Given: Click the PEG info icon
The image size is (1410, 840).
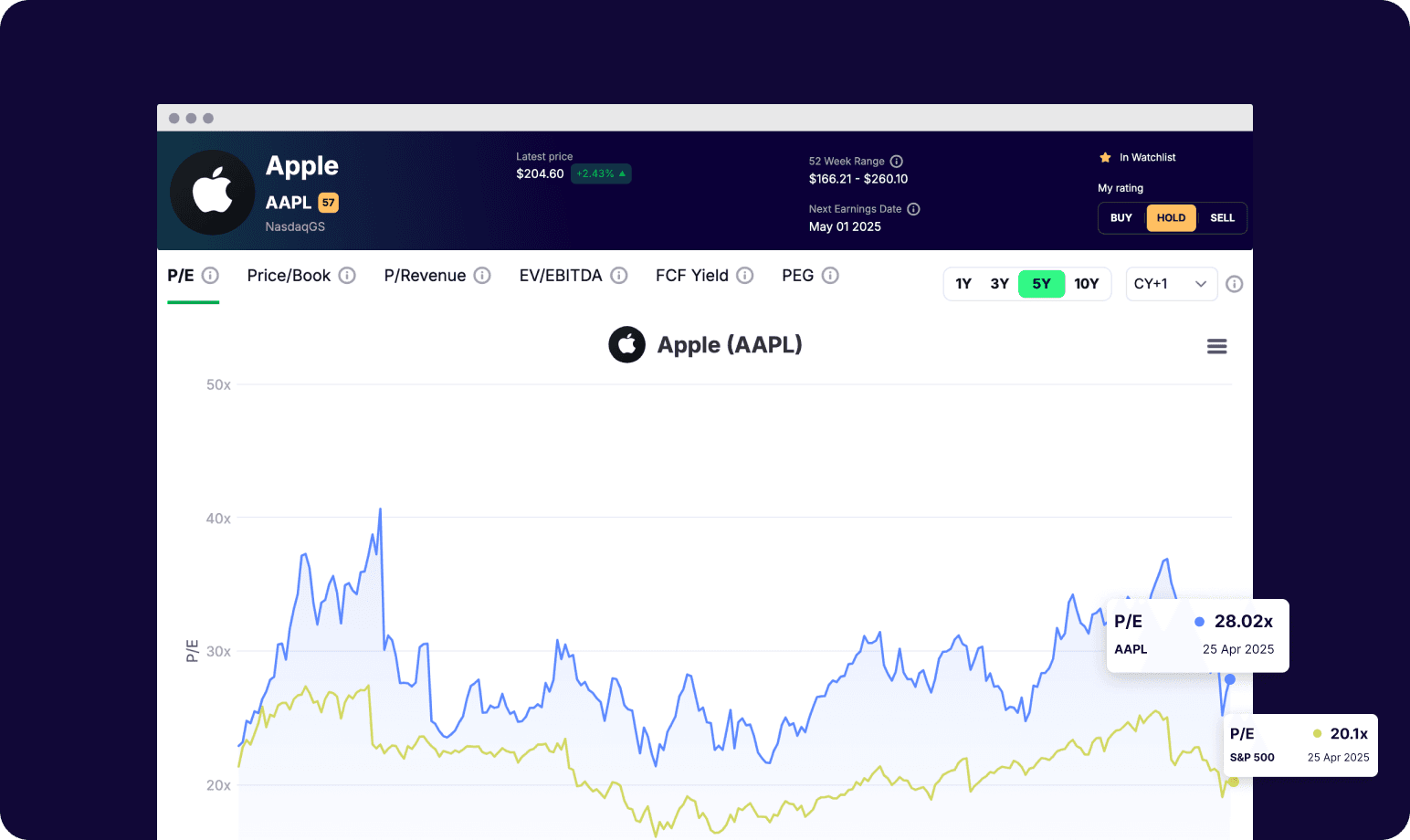Looking at the screenshot, I should pyautogui.click(x=830, y=276).
